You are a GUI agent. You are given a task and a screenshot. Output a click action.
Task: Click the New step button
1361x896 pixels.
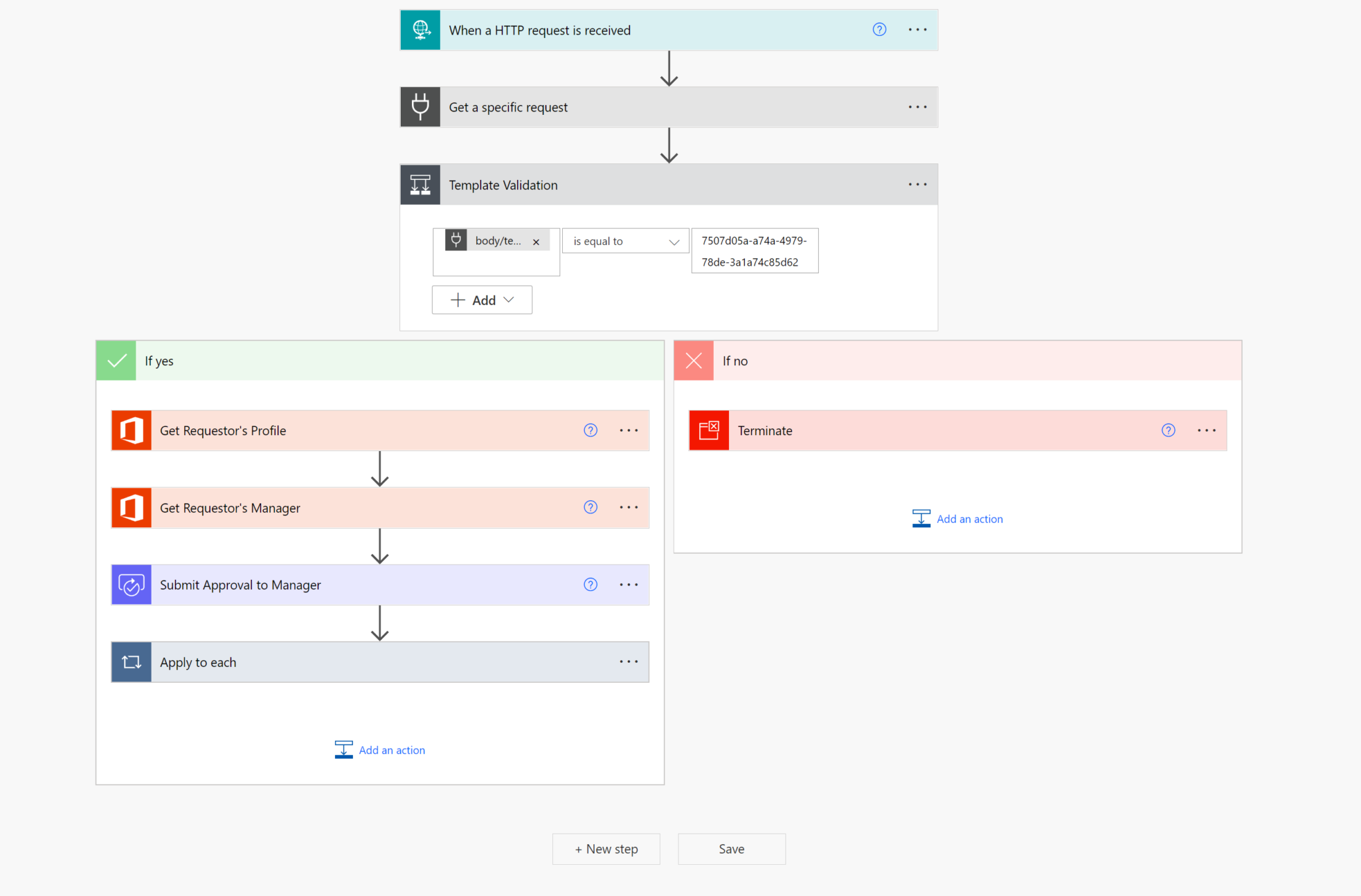[605, 848]
